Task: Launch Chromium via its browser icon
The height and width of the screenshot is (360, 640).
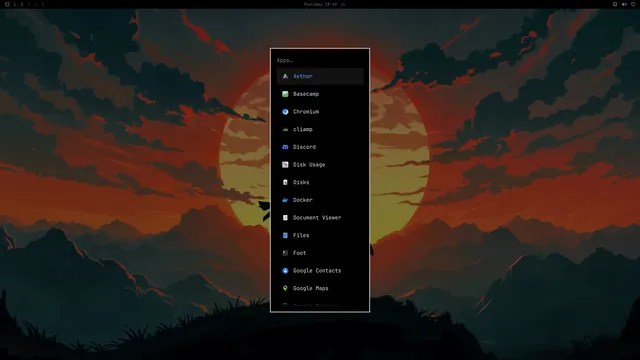Action: [285, 111]
